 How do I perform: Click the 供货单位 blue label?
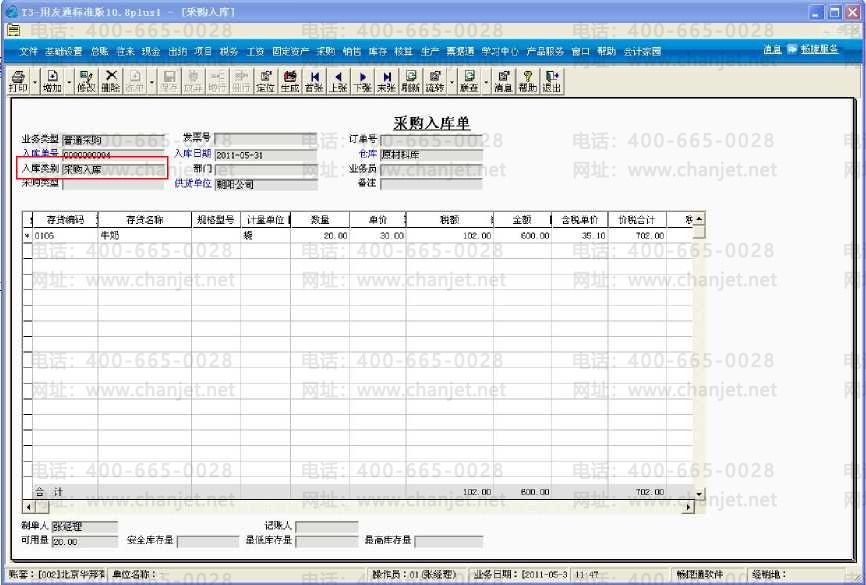pyautogui.click(x=193, y=183)
